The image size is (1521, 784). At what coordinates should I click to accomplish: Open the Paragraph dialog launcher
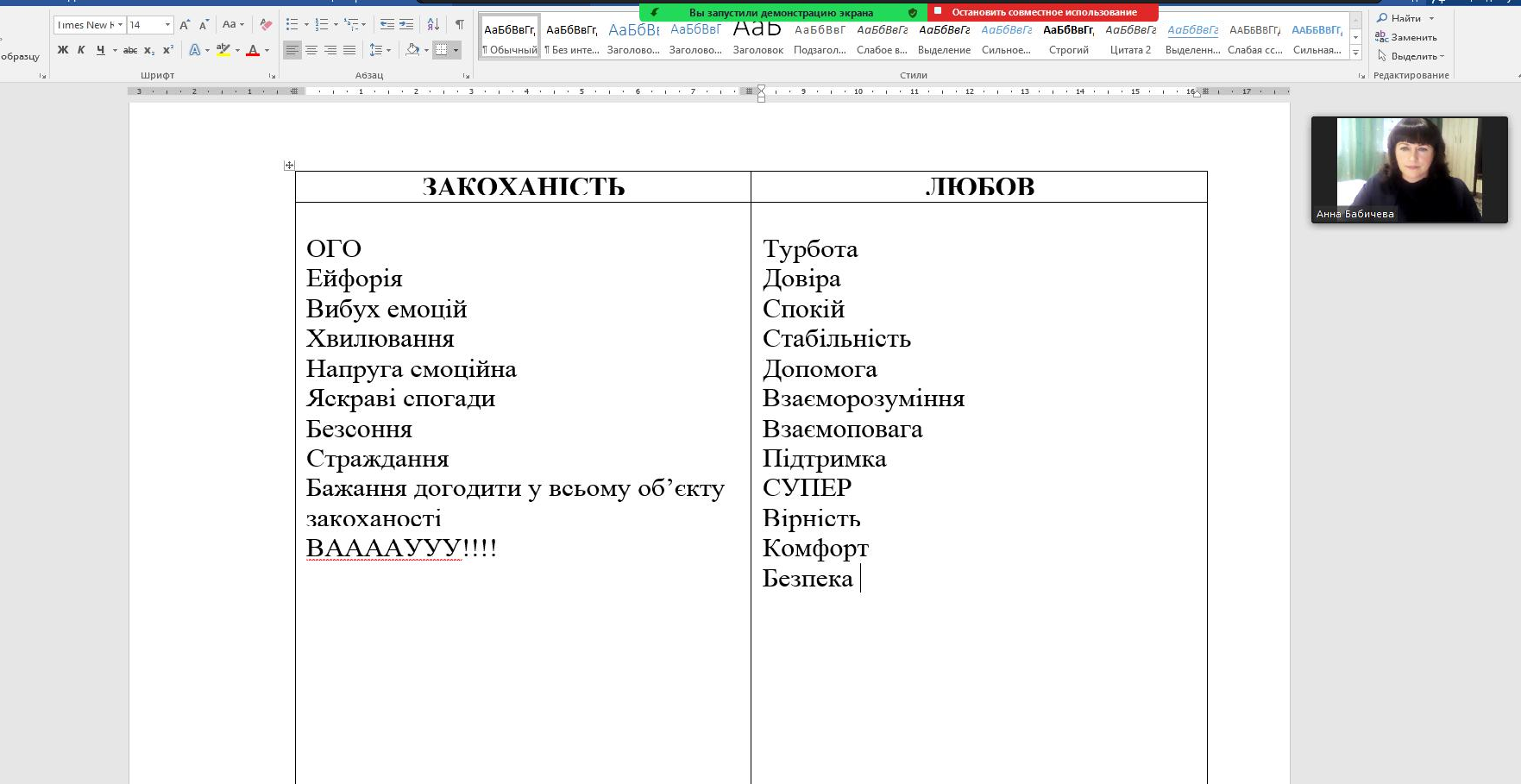coord(466,76)
